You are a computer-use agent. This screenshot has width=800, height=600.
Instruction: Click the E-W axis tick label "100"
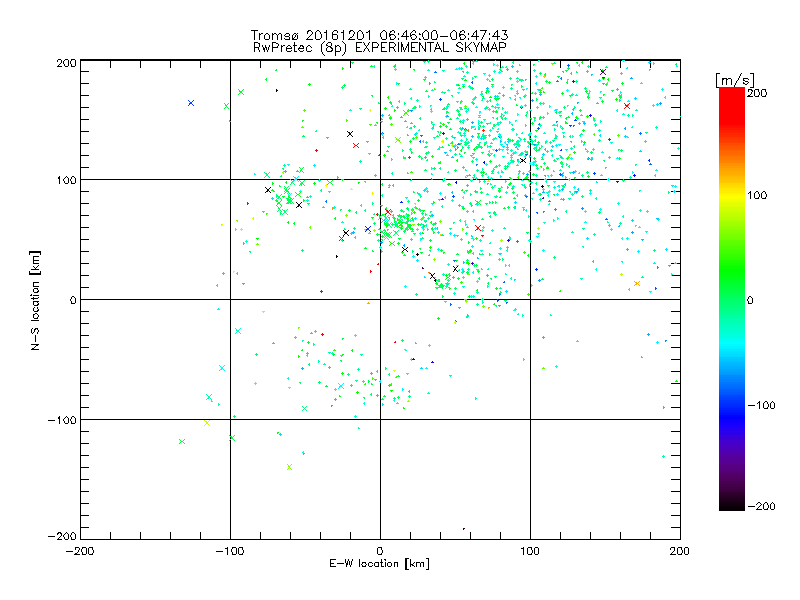pos(530,551)
